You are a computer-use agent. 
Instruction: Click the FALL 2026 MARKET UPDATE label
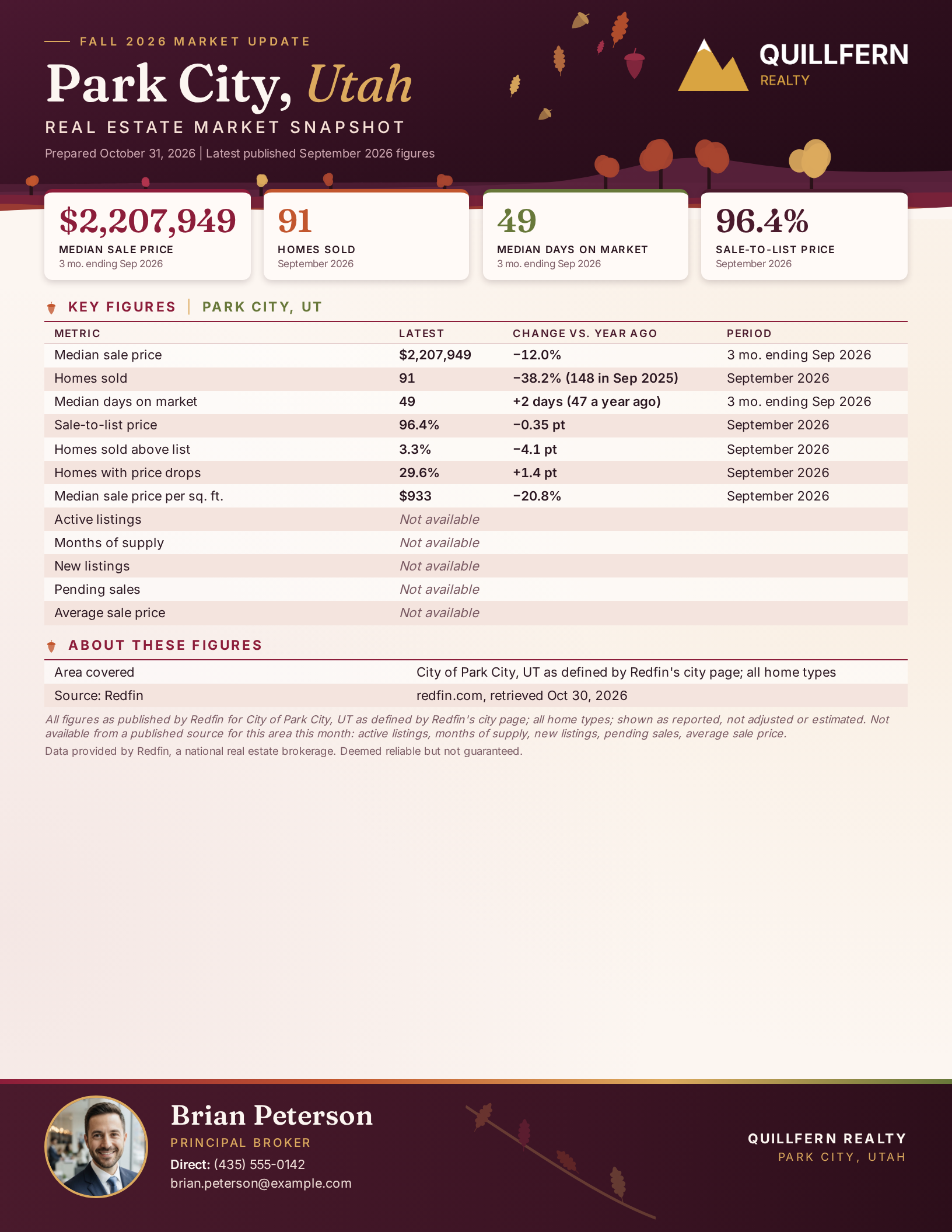[x=195, y=41]
